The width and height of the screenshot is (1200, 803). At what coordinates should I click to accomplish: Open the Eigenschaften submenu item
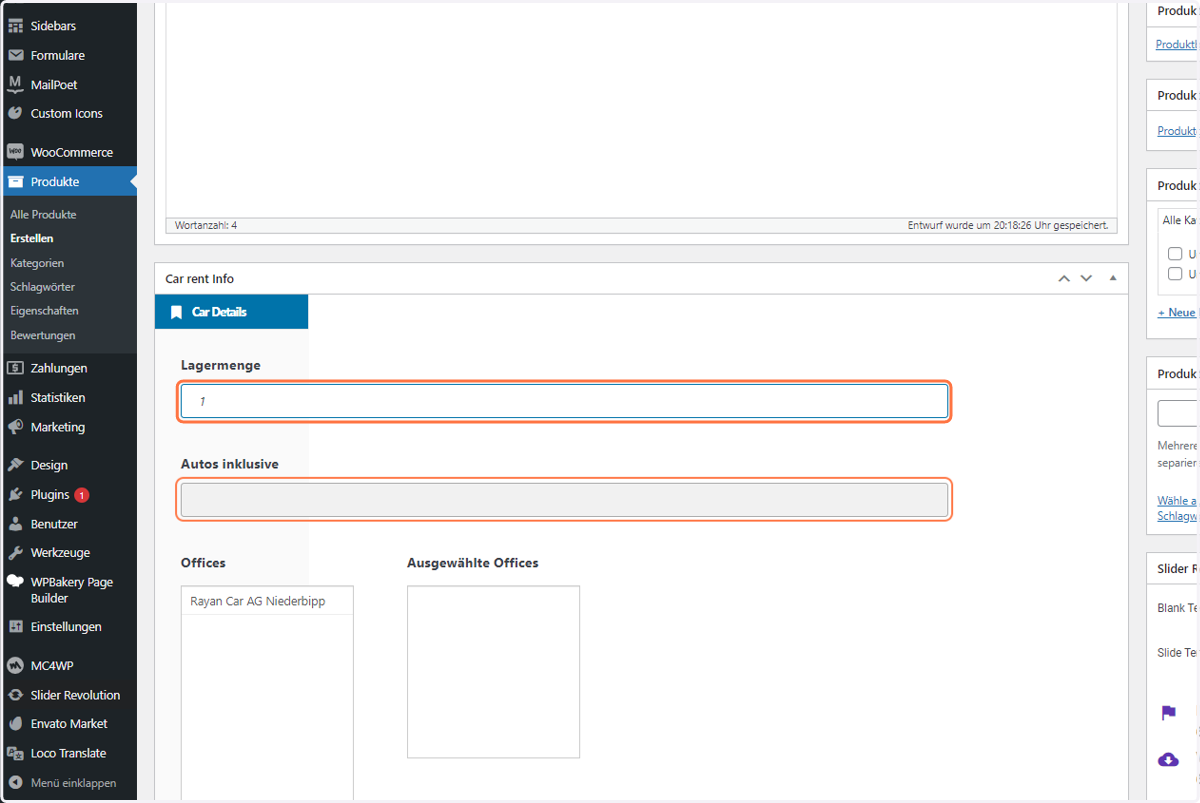44,311
